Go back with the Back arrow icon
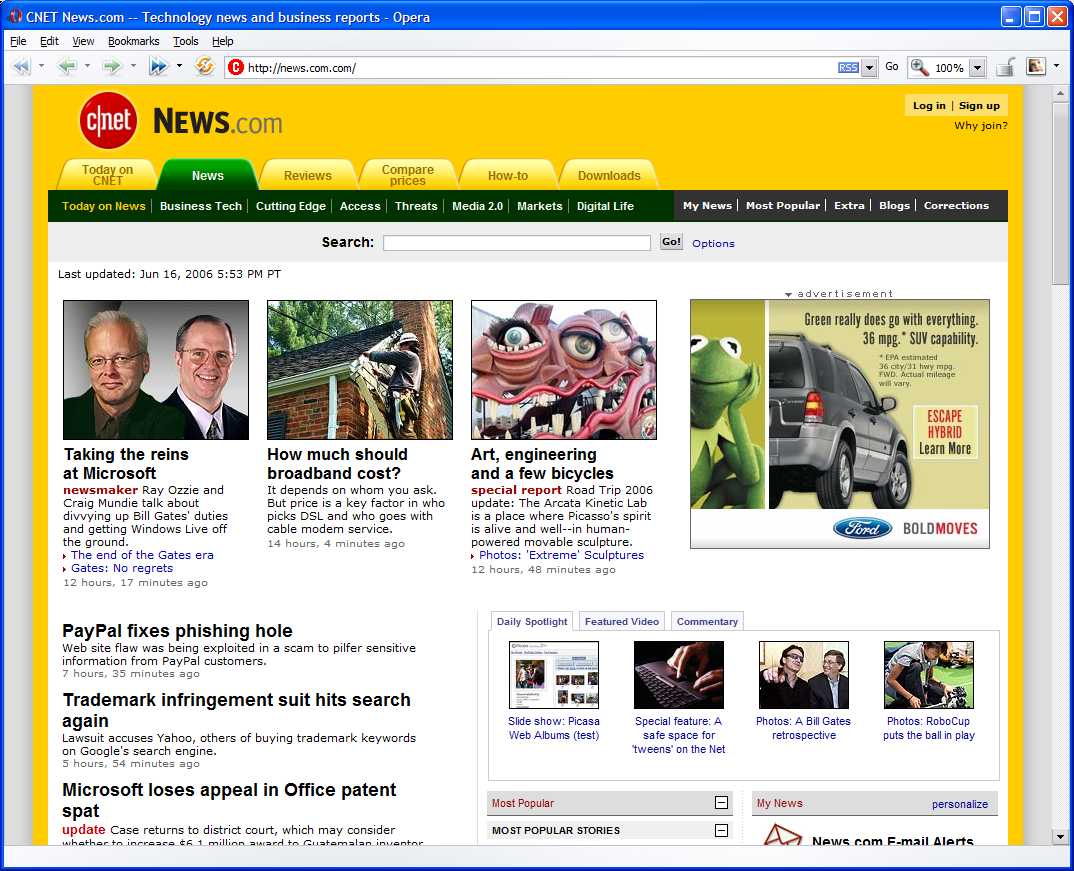 pos(67,67)
